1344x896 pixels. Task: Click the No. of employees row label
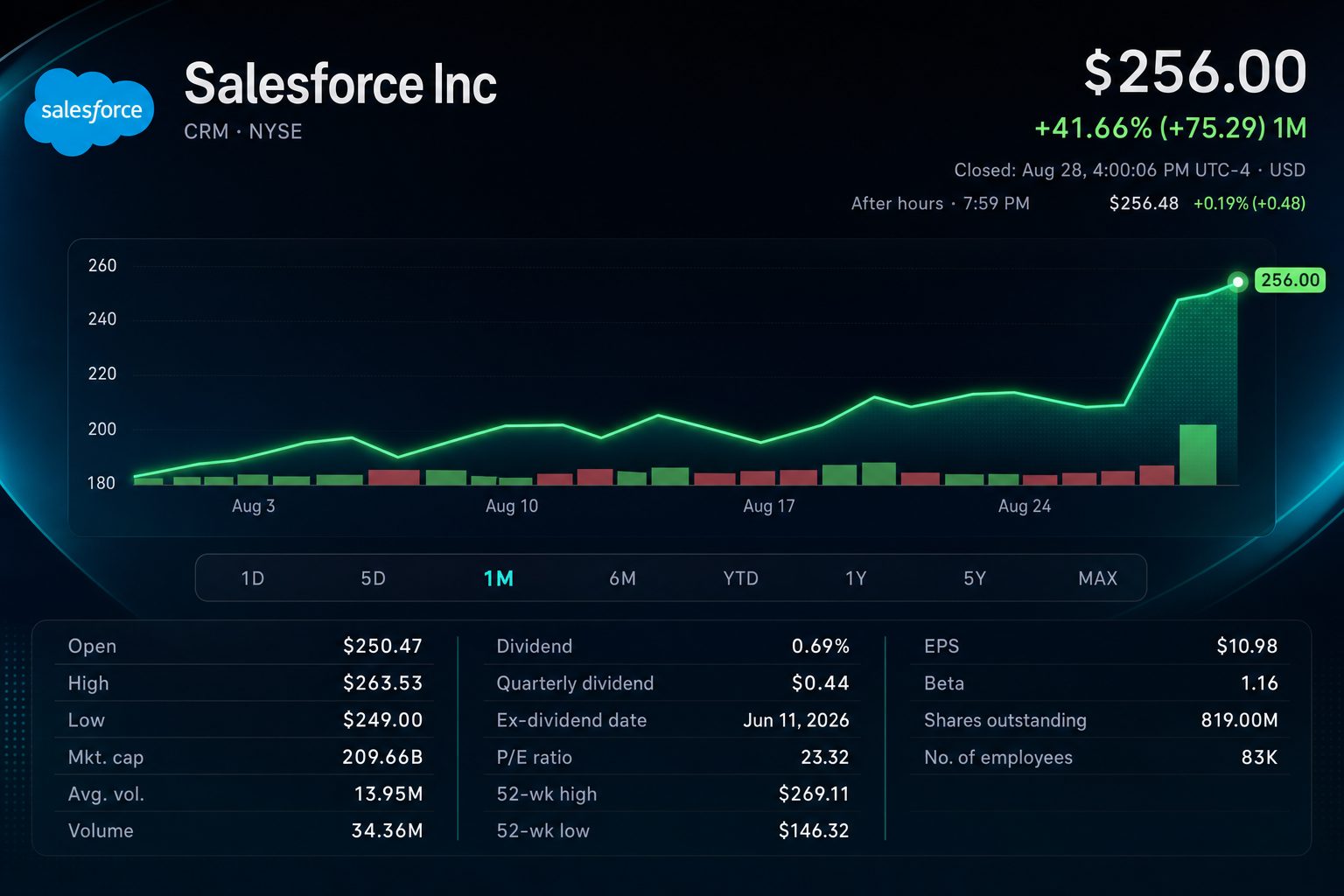[998, 758]
